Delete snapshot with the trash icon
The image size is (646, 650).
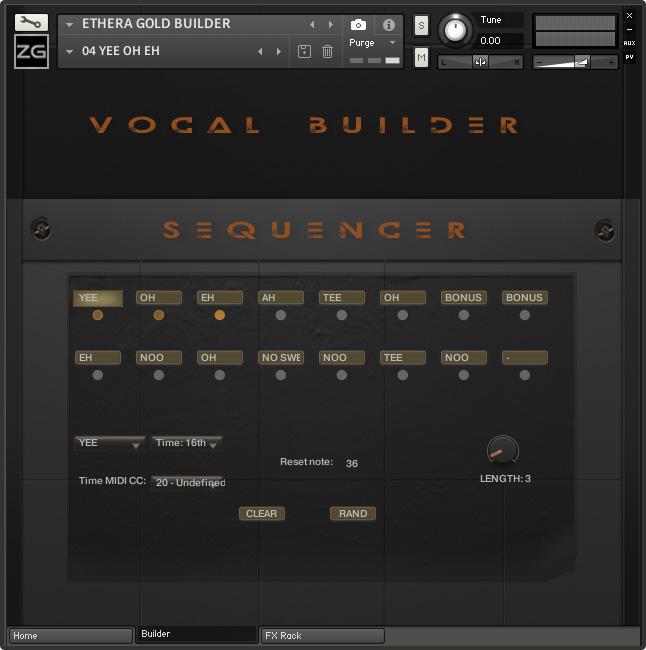coord(327,51)
